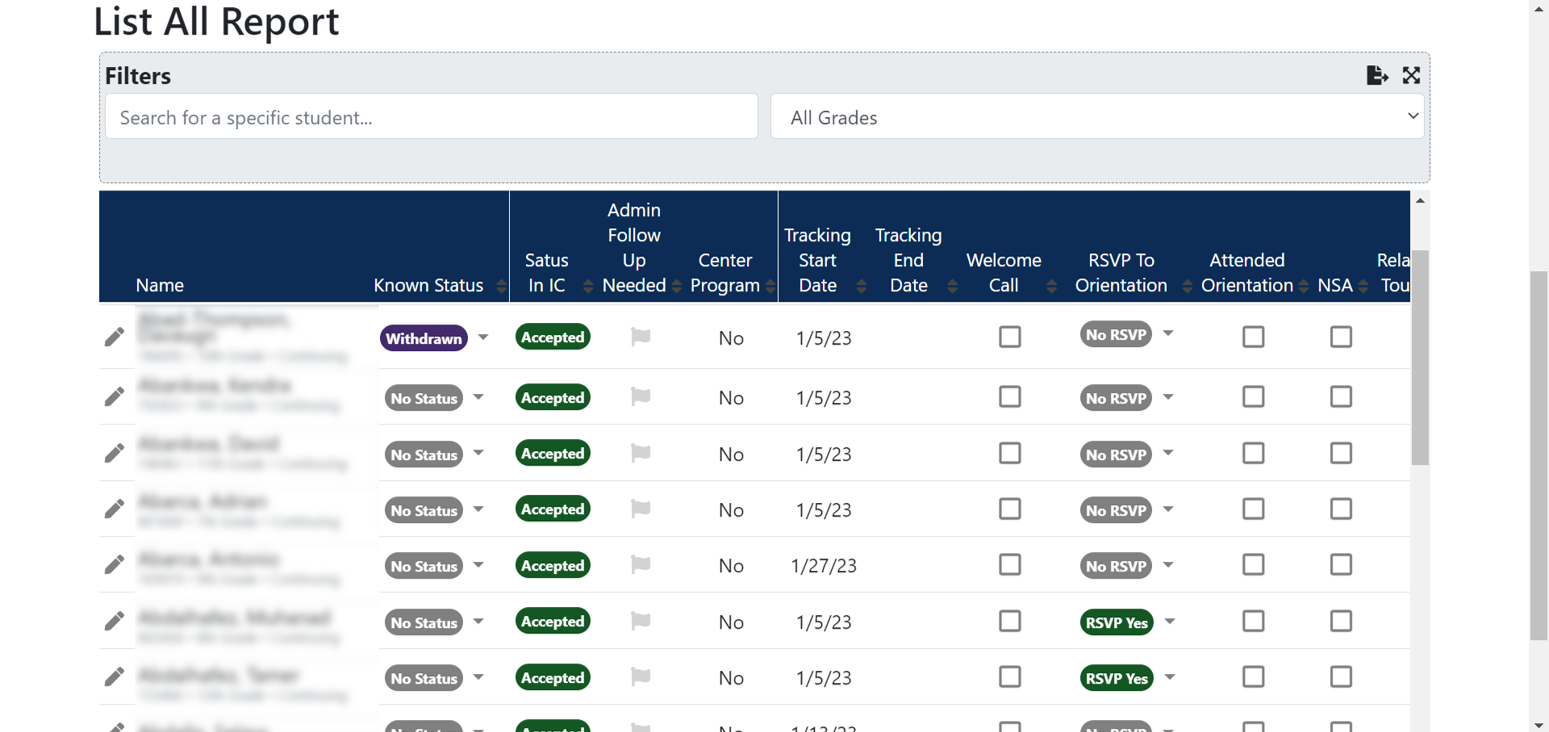Viewport: 1549px width, 732px height.
Task: Sort by Admin Follow Up Needed arrows
Action: coord(676,286)
